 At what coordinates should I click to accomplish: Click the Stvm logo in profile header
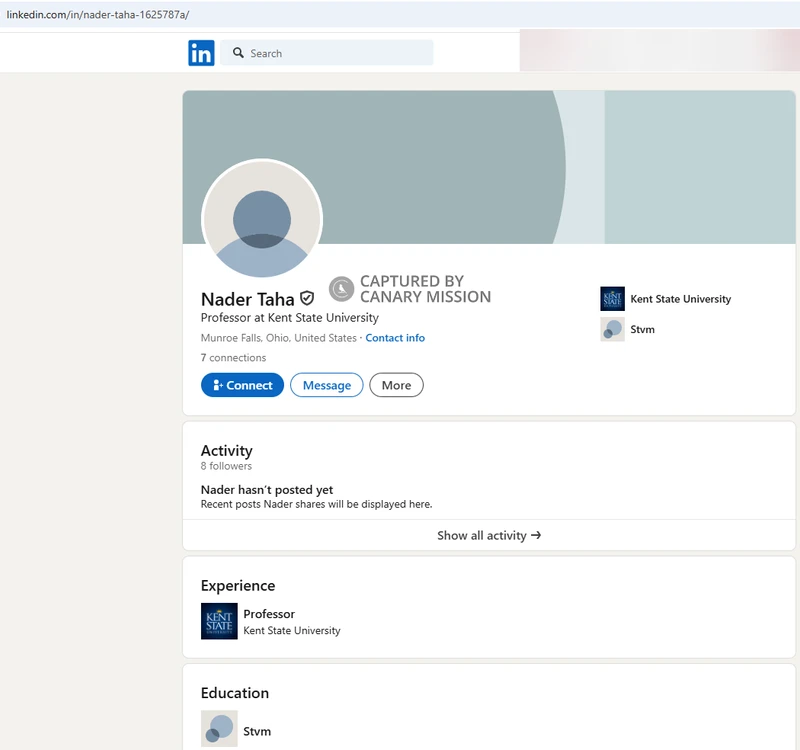(x=612, y=329)
